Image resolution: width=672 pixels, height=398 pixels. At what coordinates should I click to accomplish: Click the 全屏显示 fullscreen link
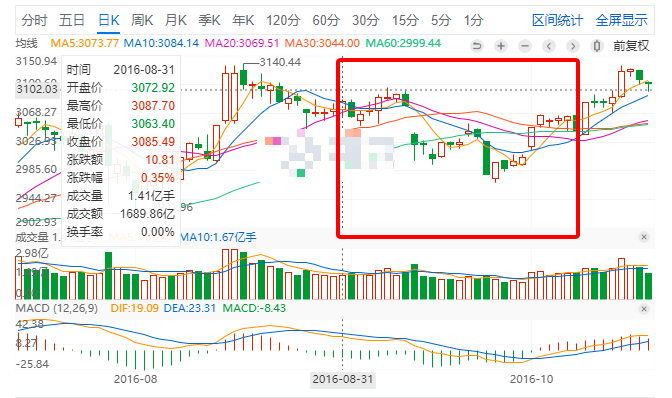621,20
